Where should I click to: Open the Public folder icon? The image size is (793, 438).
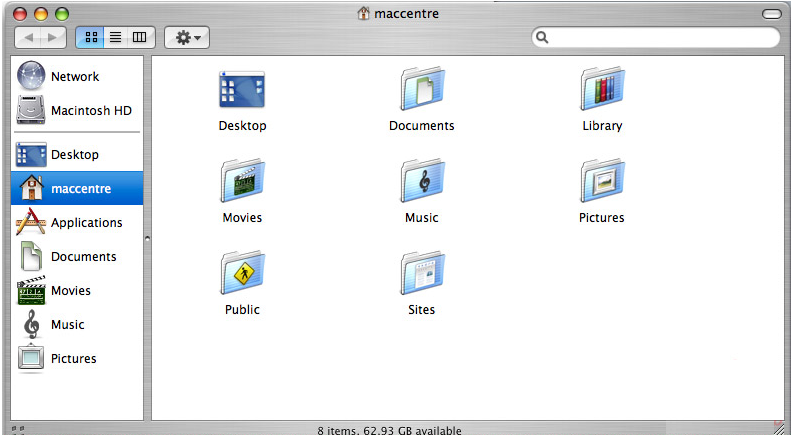click(x=242, y=273)
